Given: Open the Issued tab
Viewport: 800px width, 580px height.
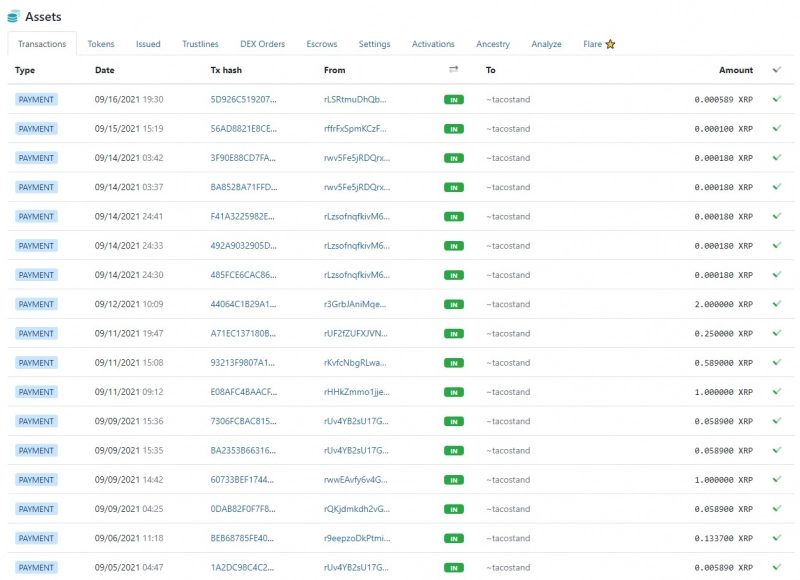Looking at the screenshot, I should pyautogui.click(x=148, y=44).
